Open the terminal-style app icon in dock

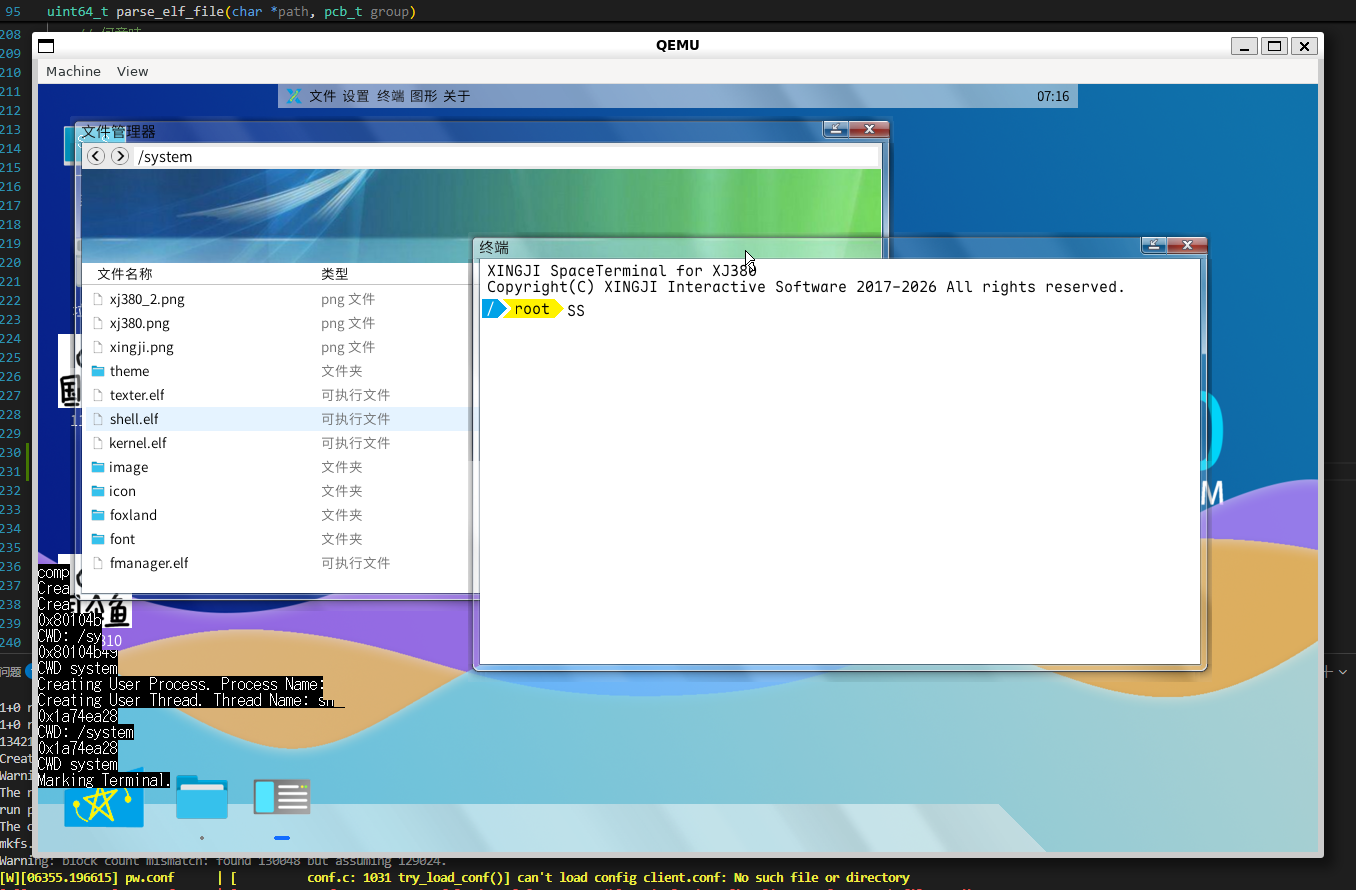point(281,797)
